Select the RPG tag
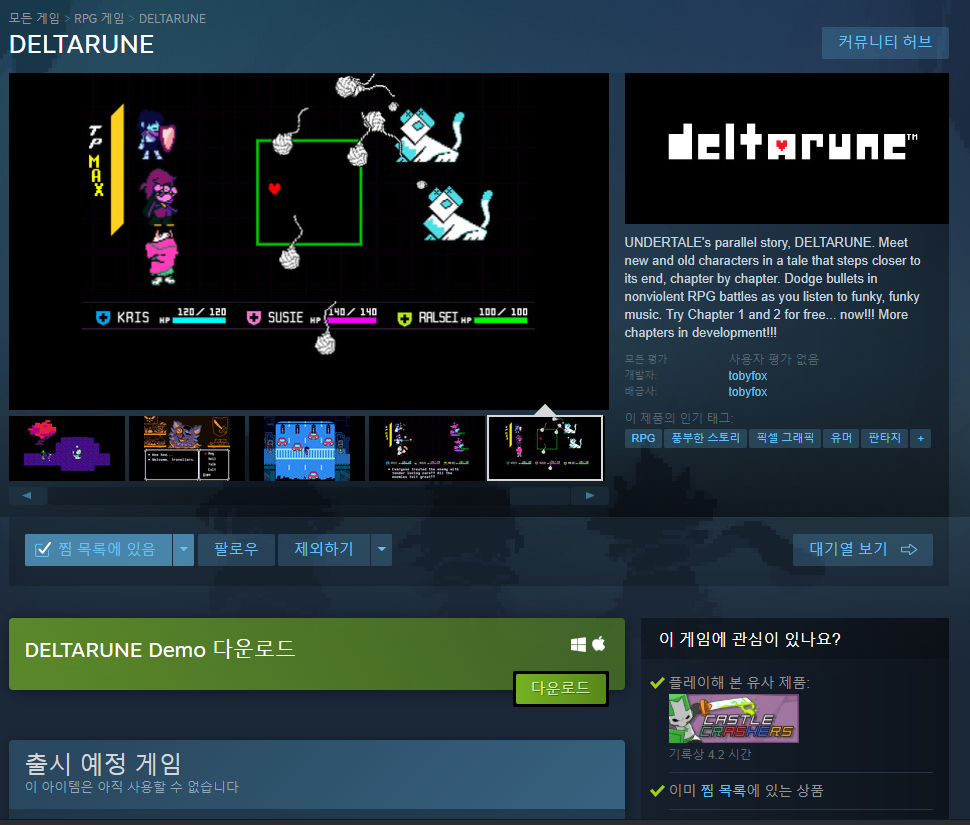This screenshot has height=825, width=970. point(643,438)
